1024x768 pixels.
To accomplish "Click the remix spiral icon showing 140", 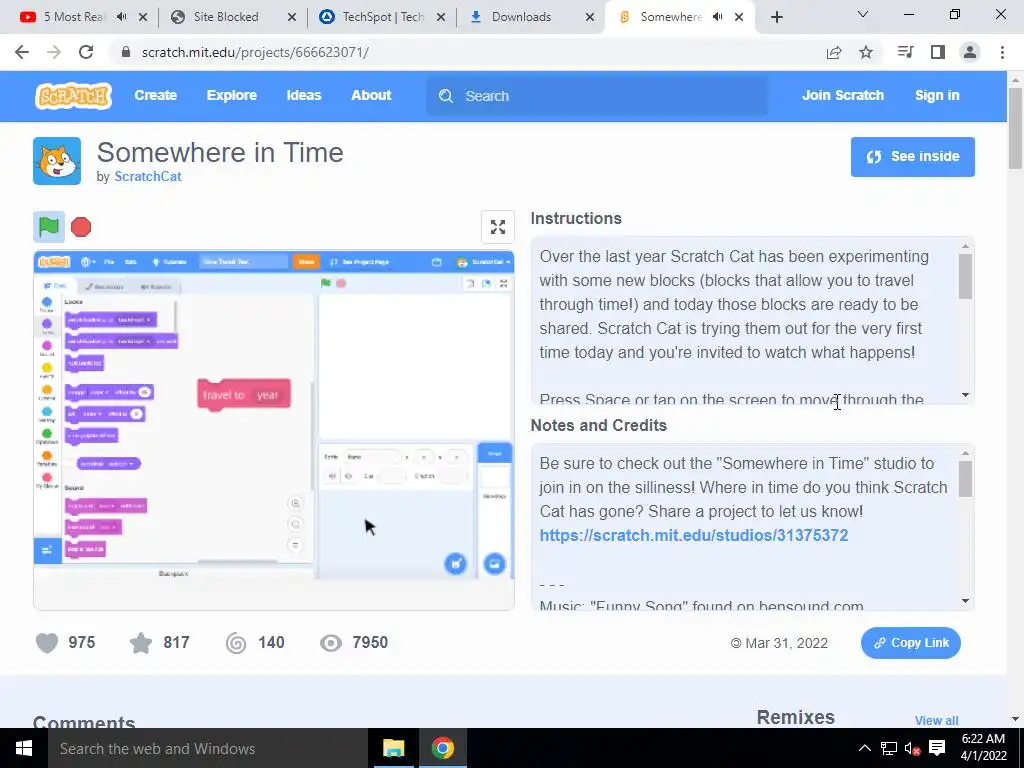I will click(236, 643).
